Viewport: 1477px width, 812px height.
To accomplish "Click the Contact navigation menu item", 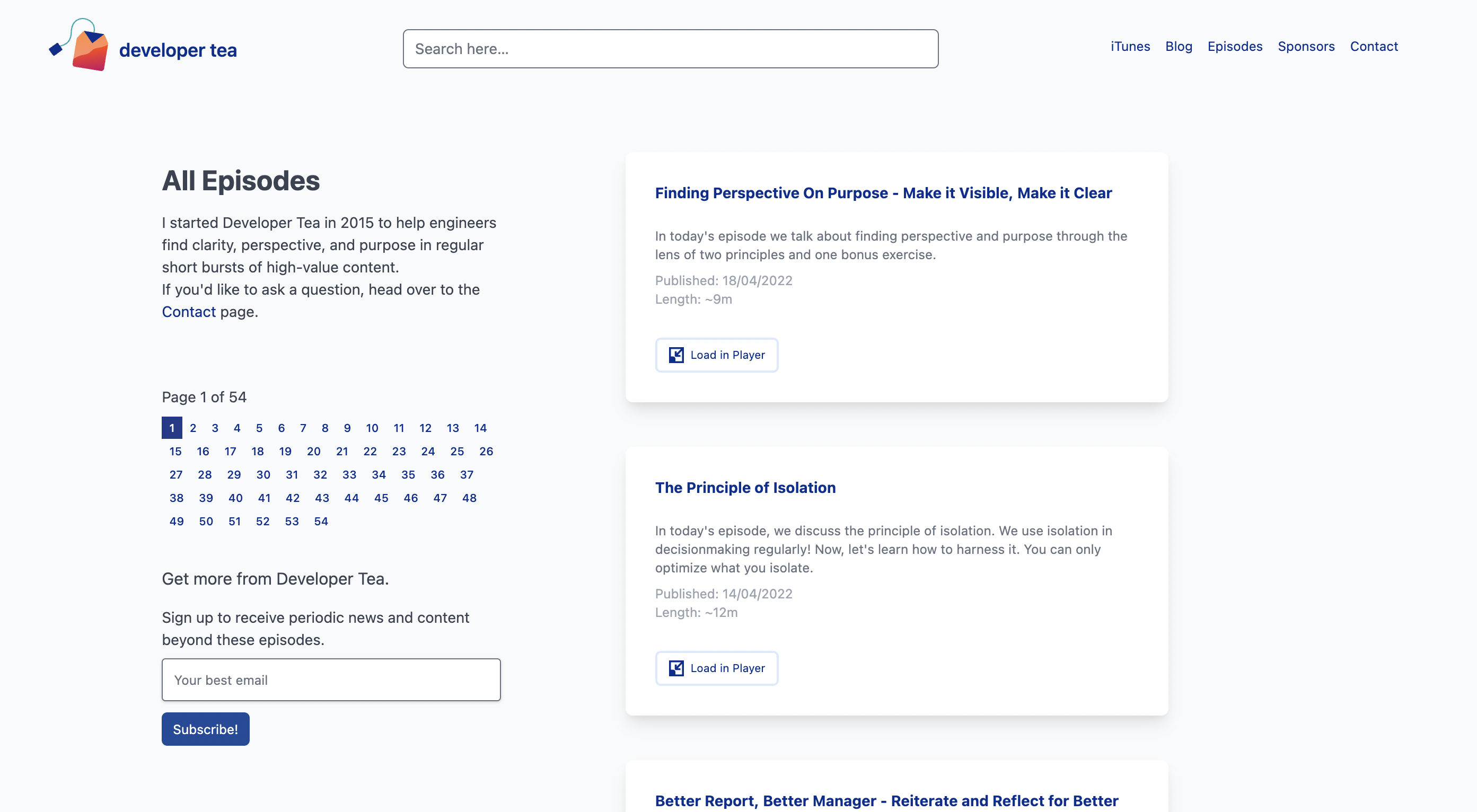I will point(1374,46).
